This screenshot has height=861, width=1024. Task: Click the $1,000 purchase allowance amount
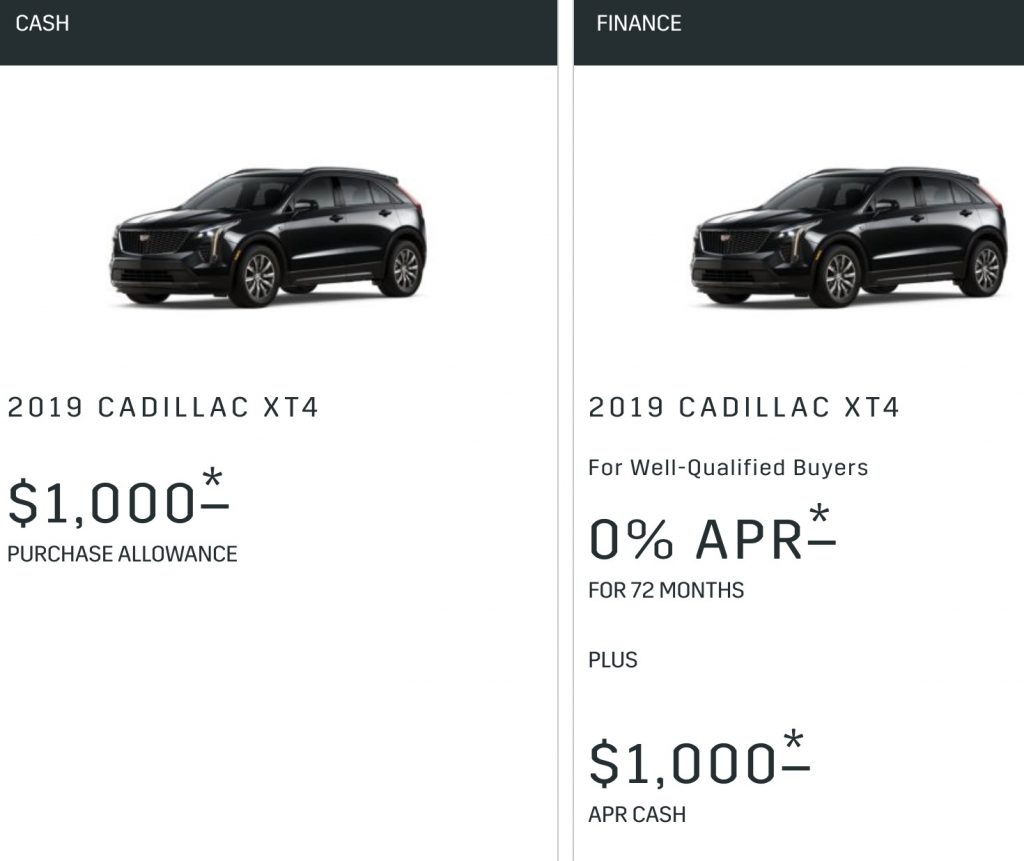click(x=102, y=502)
